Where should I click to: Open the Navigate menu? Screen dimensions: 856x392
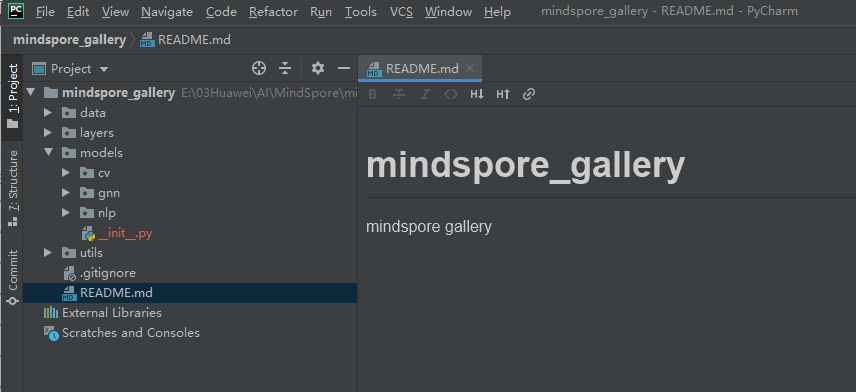(167, 11)
